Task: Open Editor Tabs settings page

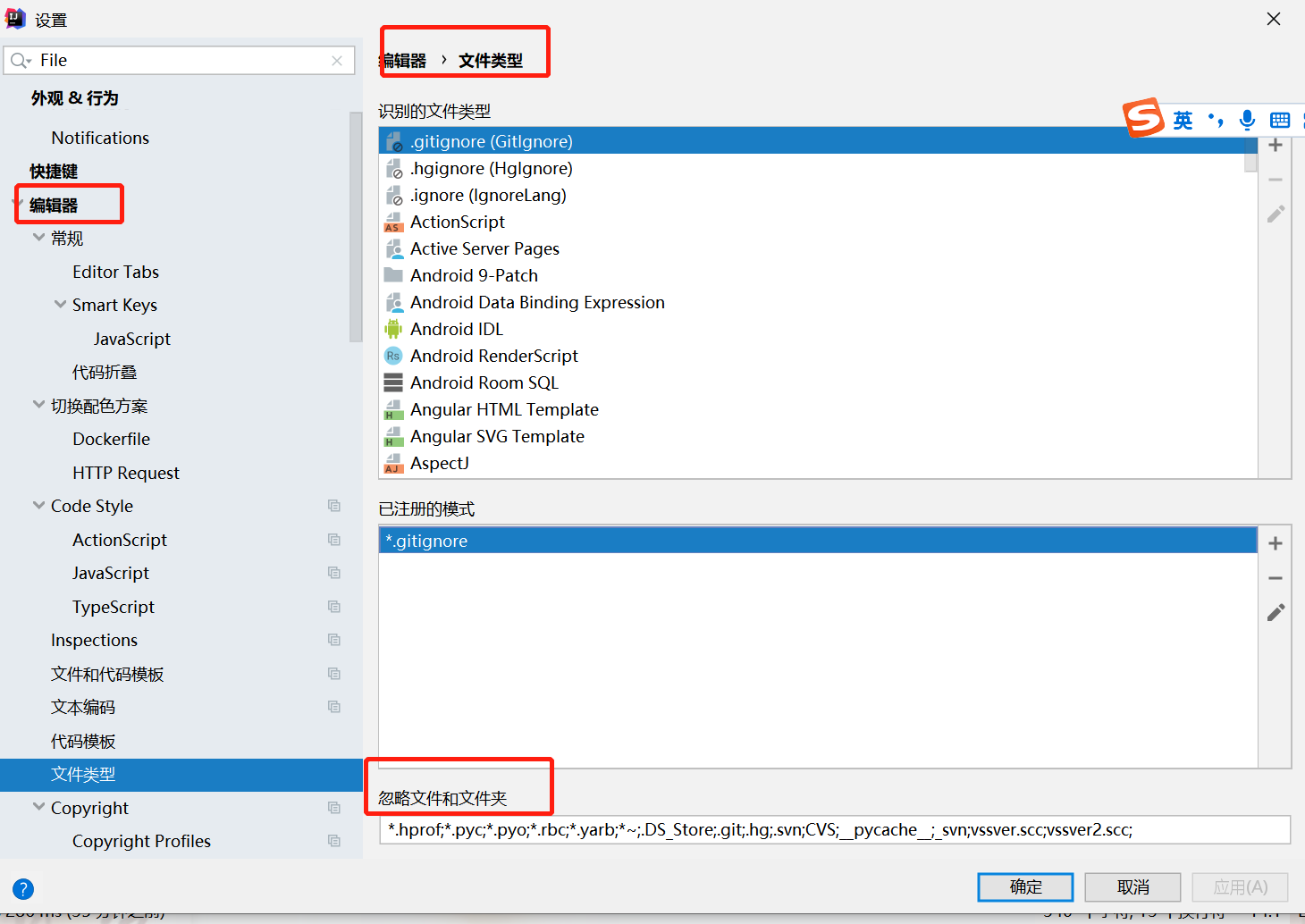Action: [115, 272]
